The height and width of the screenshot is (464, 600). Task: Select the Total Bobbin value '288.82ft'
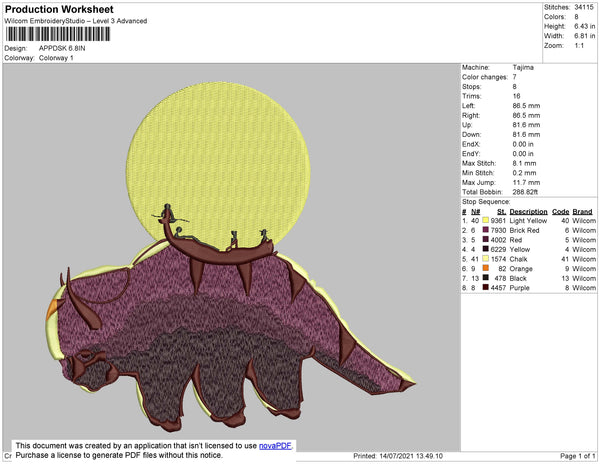[525, 192]
